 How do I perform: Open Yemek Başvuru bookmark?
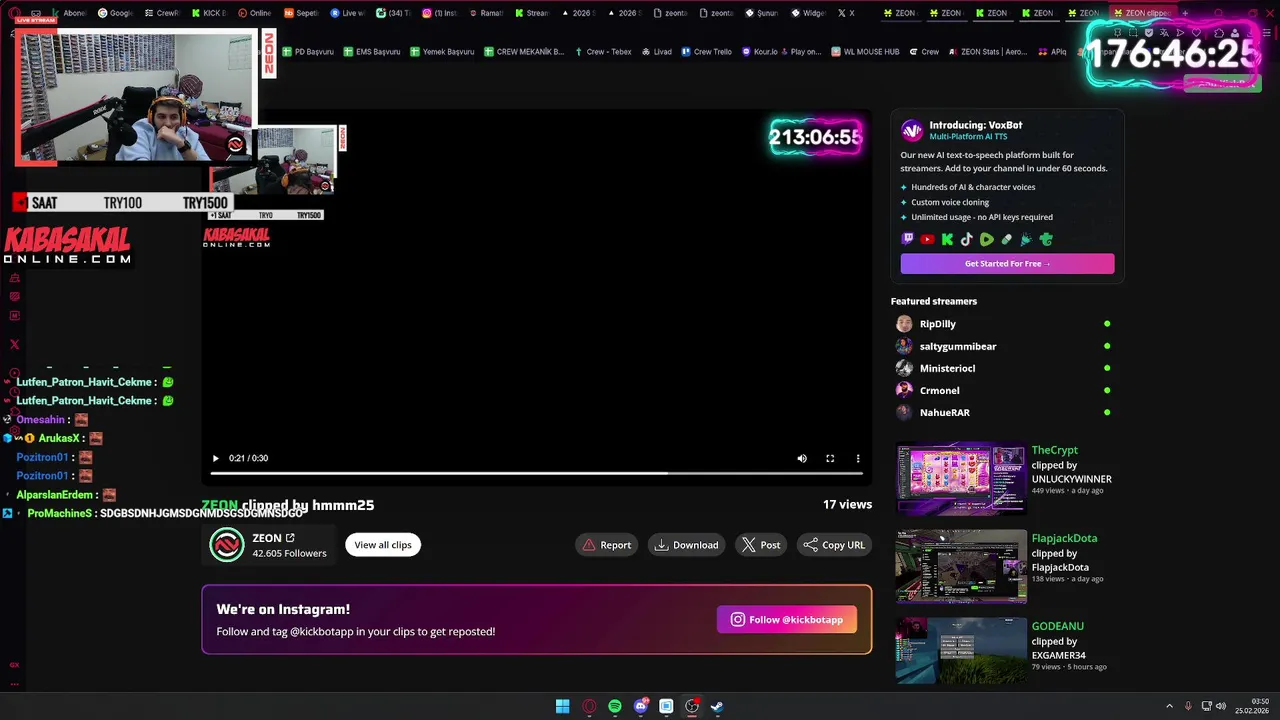point(441,51)
